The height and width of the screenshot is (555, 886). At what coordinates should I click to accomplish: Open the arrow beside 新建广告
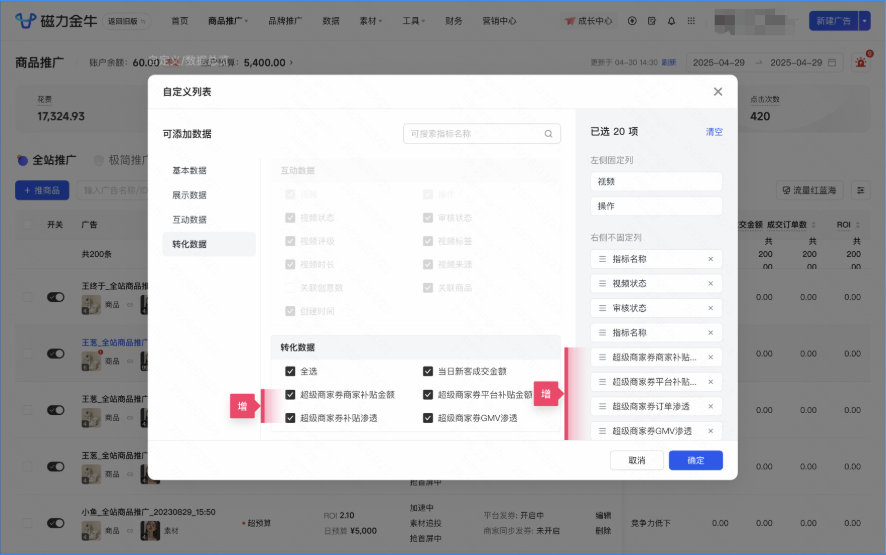pyautogui.click(x=865, y=21)
